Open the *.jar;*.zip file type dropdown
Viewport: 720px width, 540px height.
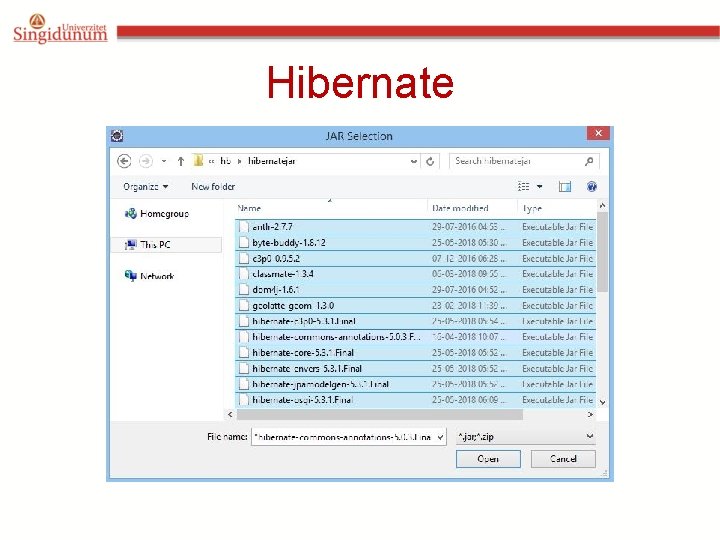point(526,437)
